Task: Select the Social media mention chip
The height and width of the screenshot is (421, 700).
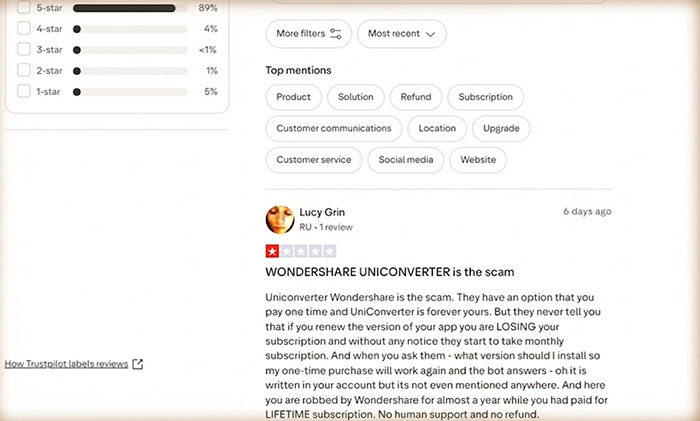Action: point(405,160)
